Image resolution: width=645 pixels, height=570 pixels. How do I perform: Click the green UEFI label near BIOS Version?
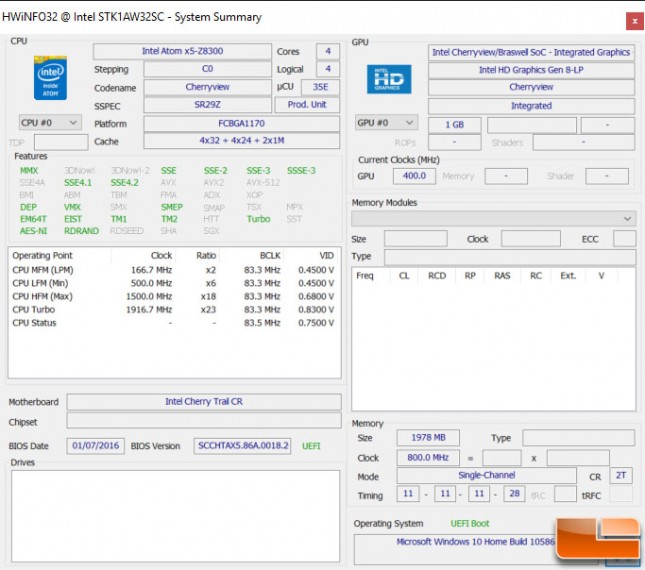point(311,446)
